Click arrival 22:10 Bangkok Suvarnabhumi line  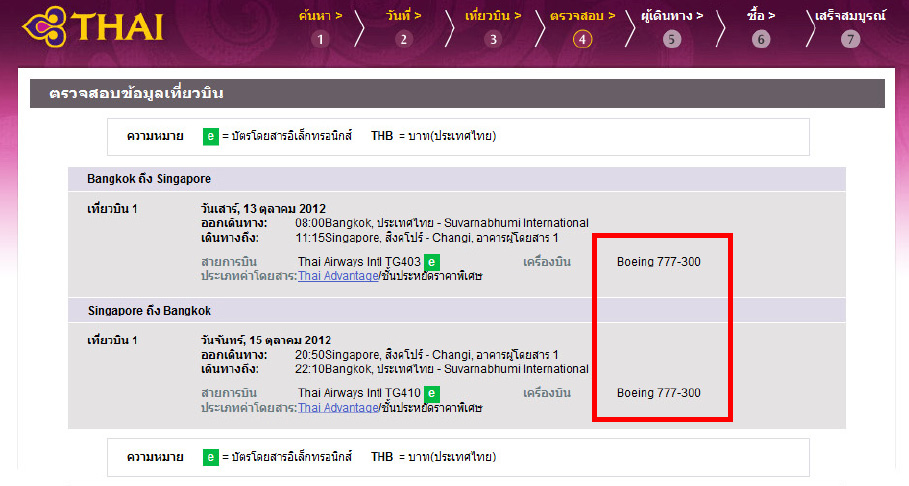442,369
